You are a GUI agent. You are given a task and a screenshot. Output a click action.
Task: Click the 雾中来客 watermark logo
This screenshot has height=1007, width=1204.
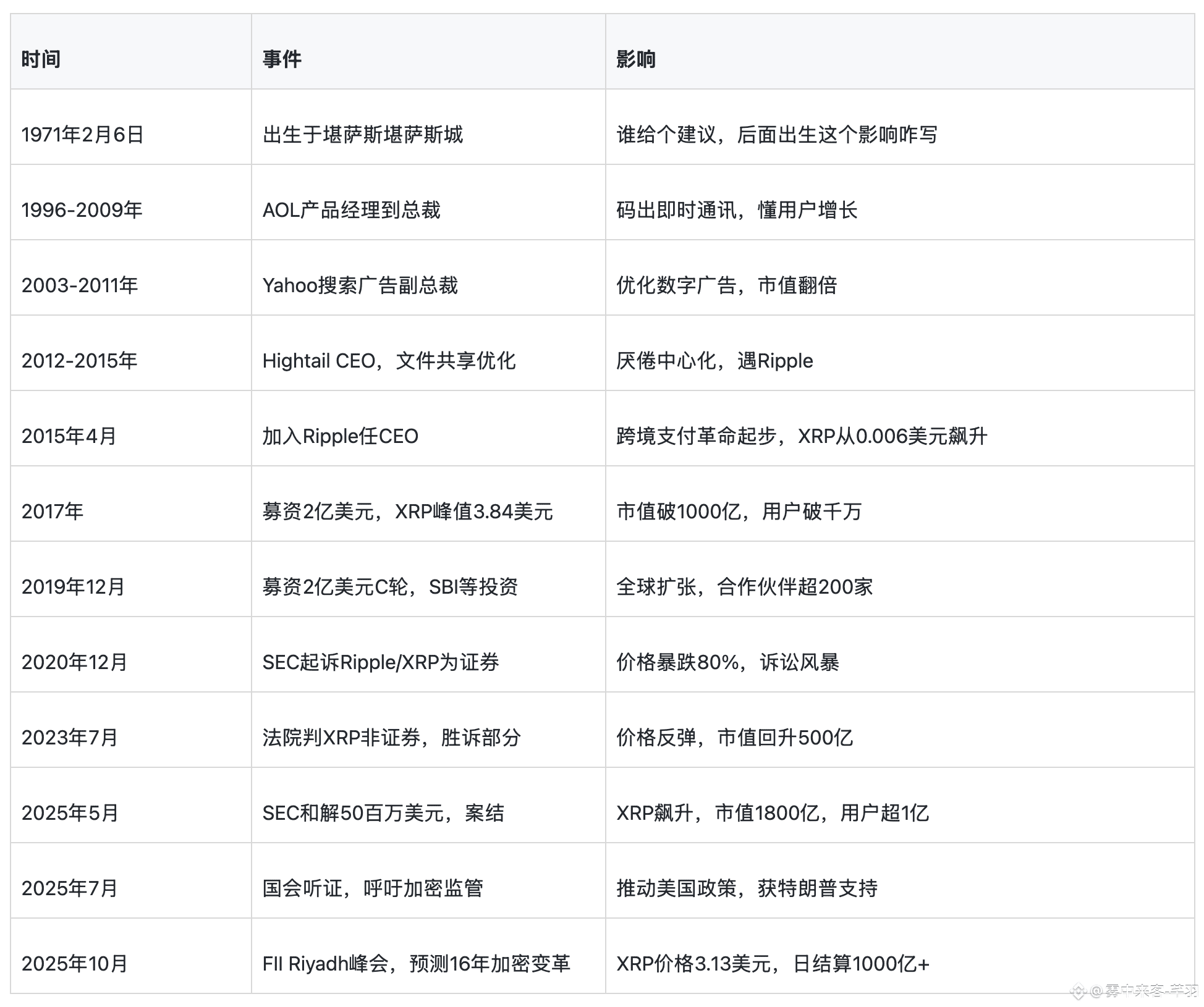pos(1078,992)
